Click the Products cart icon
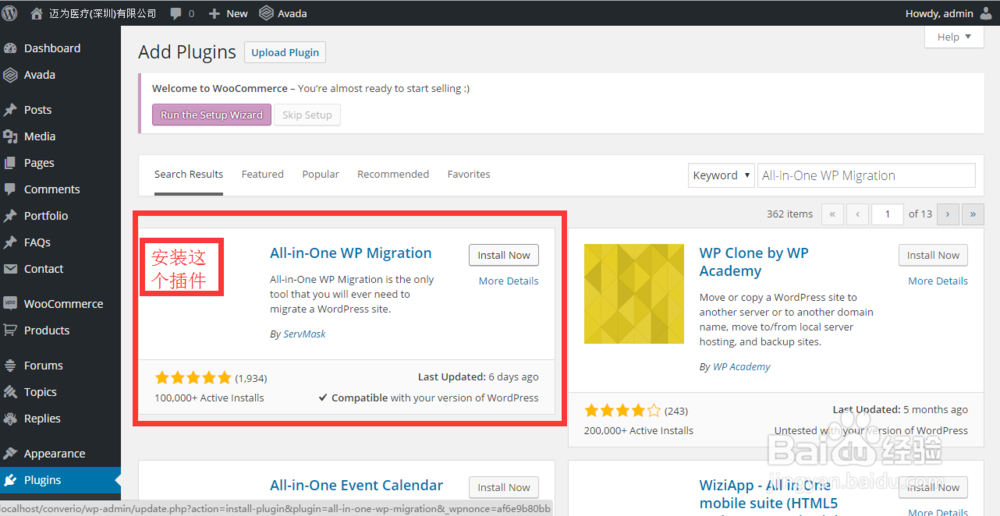1000x516 pixels. (x=10, y=330)
